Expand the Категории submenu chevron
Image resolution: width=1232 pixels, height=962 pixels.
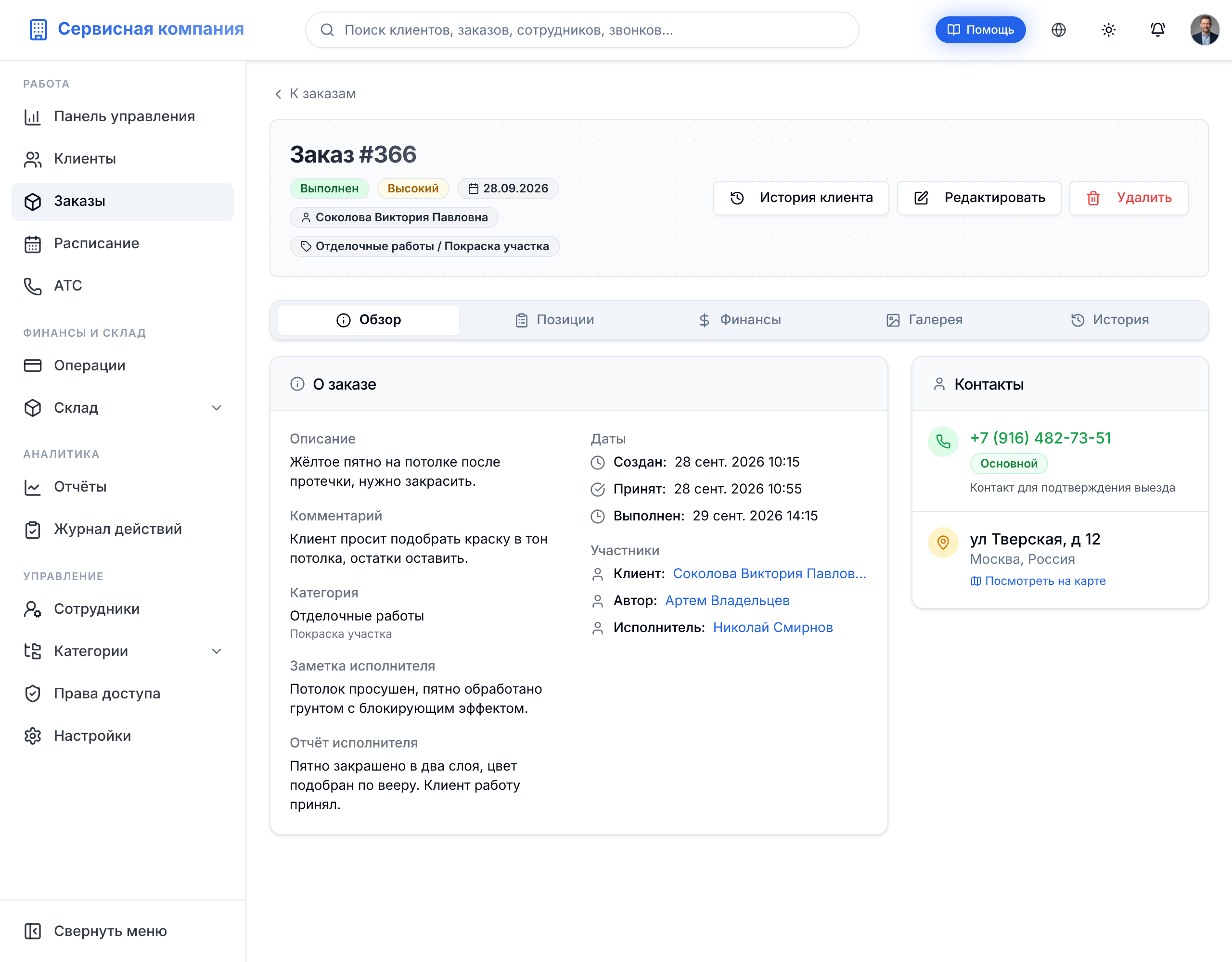point(216,651)
